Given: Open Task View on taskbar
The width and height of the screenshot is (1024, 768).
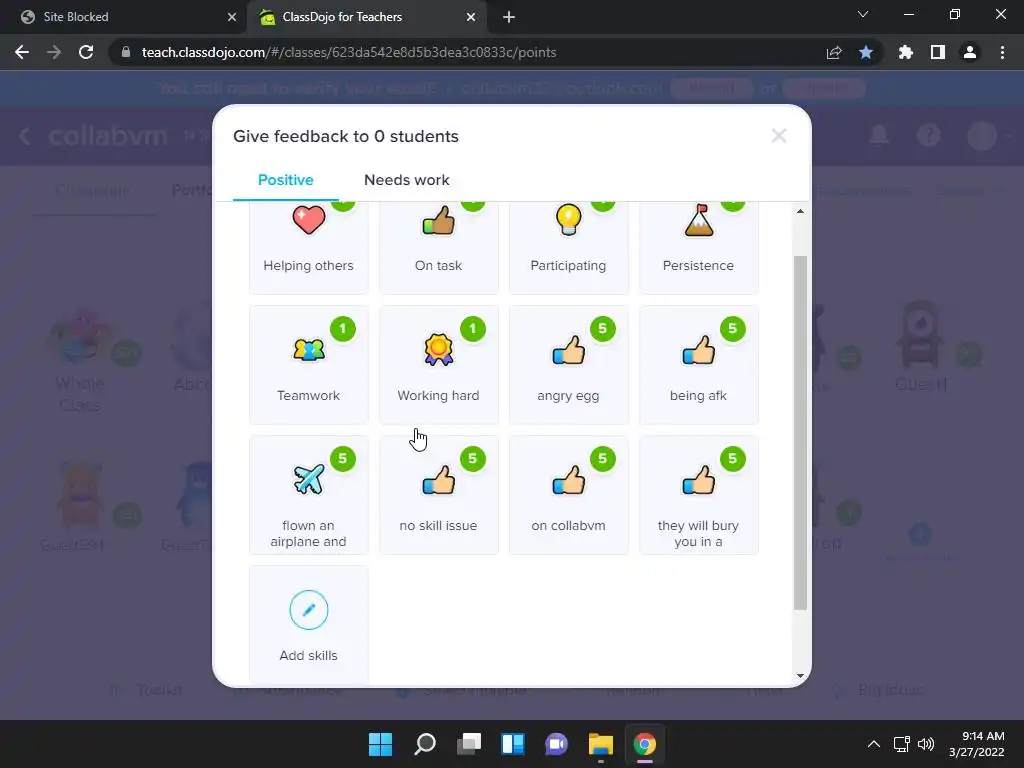Looking at the screenshot, I should click(x=468, y=744).
